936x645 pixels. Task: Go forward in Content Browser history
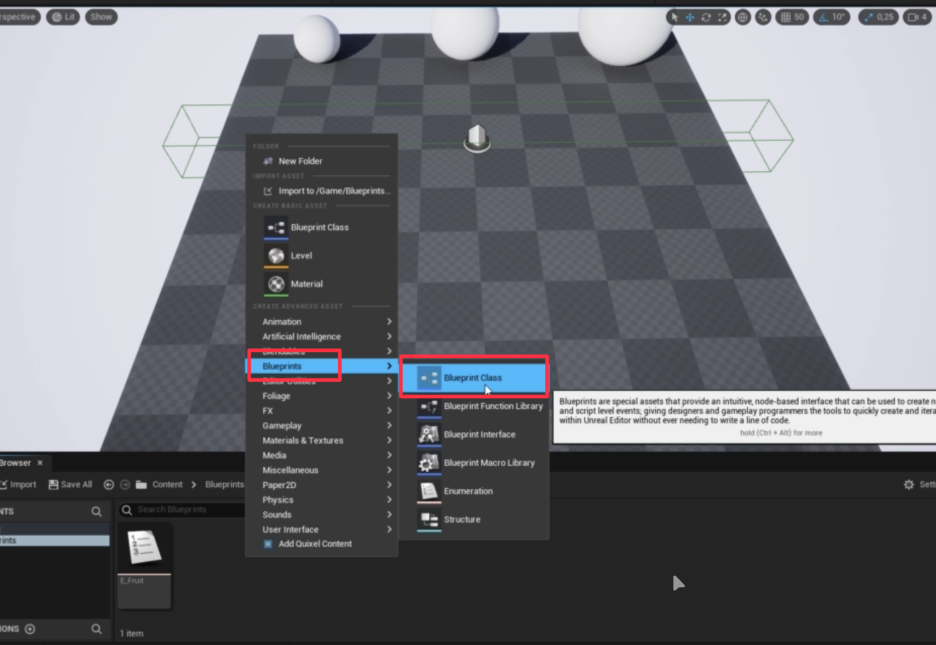pyautogui.click(x=125, y=484)
